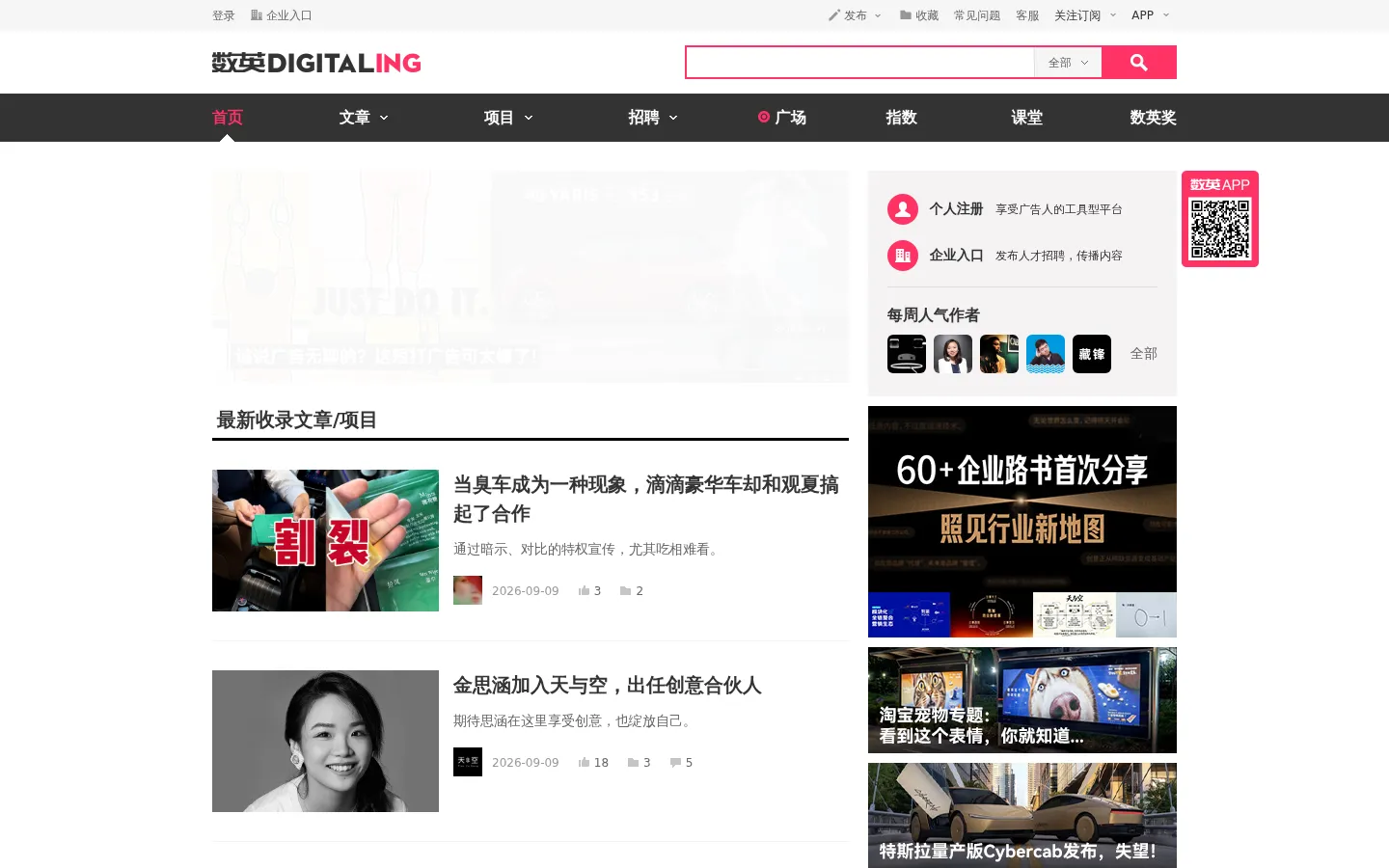Click the 登录 link
1389x868 pixels.
click(224, 15)
